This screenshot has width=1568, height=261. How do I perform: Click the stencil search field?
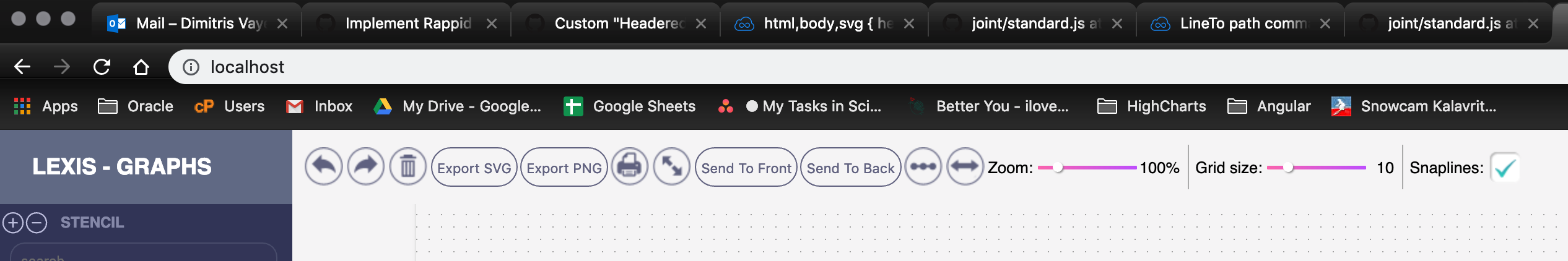pos(142,255)
